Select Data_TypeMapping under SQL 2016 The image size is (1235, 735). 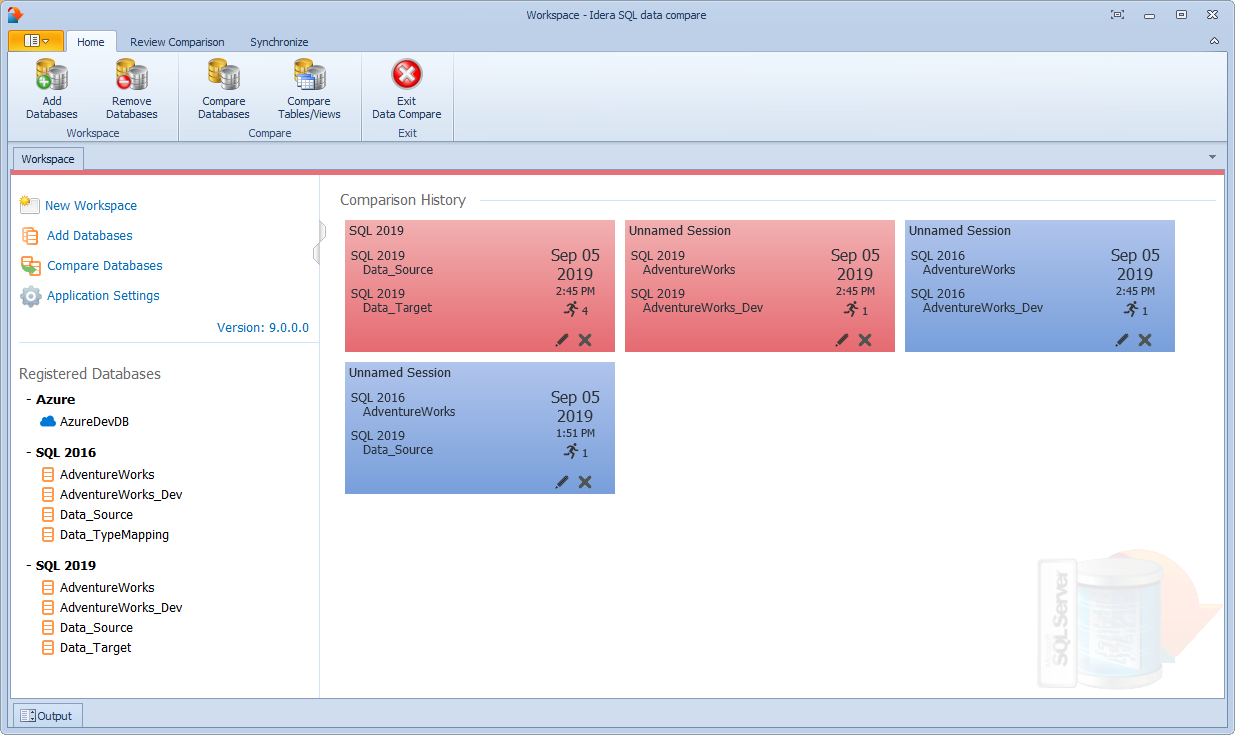(114, 535)
